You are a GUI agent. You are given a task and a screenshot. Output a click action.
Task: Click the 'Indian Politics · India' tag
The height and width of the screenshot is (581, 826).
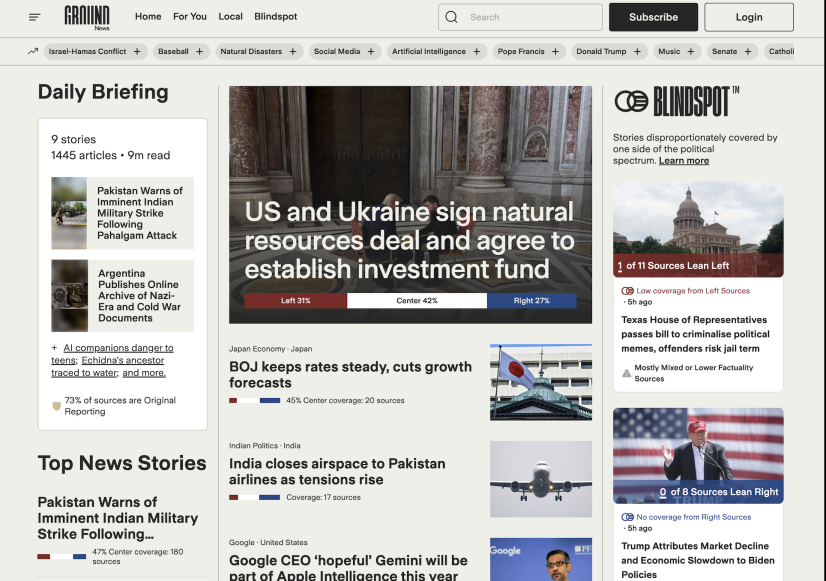[265, 446]
